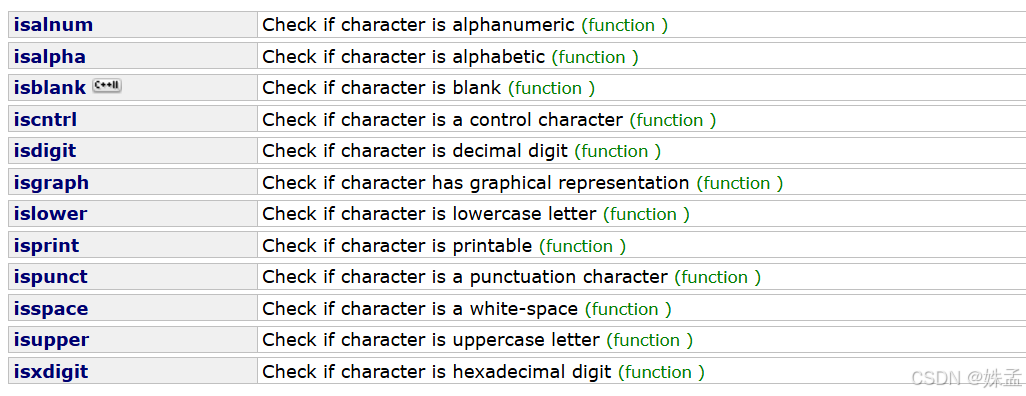Open the isprint function link
This screenshot has height=396, width=1026.
pyautogui.click(x=46, y=245)
